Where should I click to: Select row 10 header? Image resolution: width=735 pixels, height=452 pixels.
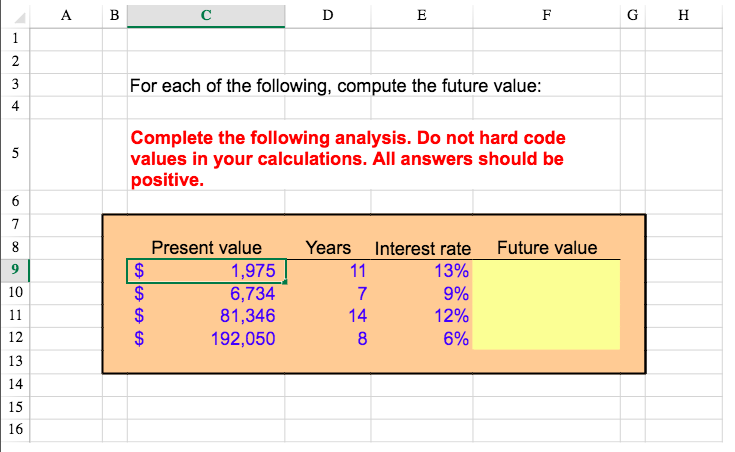coord(15,293)
